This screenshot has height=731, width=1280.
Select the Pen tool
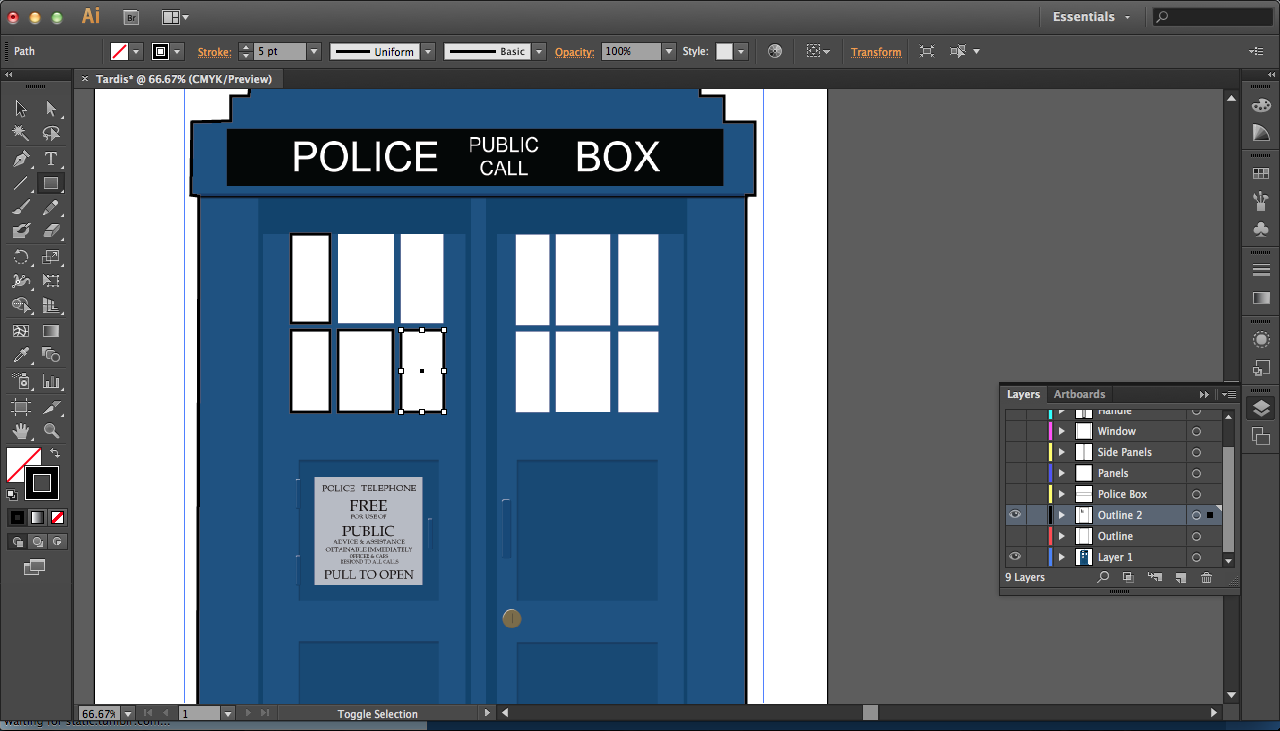click(21, 158)
